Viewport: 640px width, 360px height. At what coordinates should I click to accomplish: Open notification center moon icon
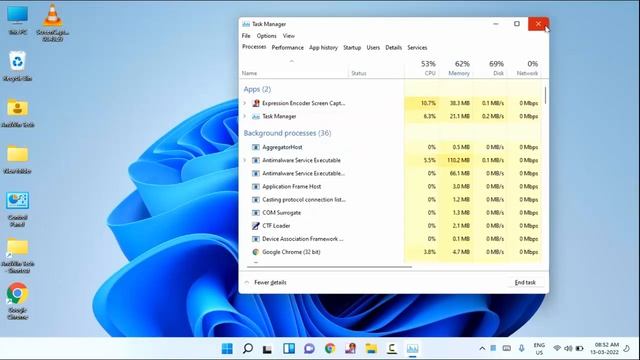point(627,348)
